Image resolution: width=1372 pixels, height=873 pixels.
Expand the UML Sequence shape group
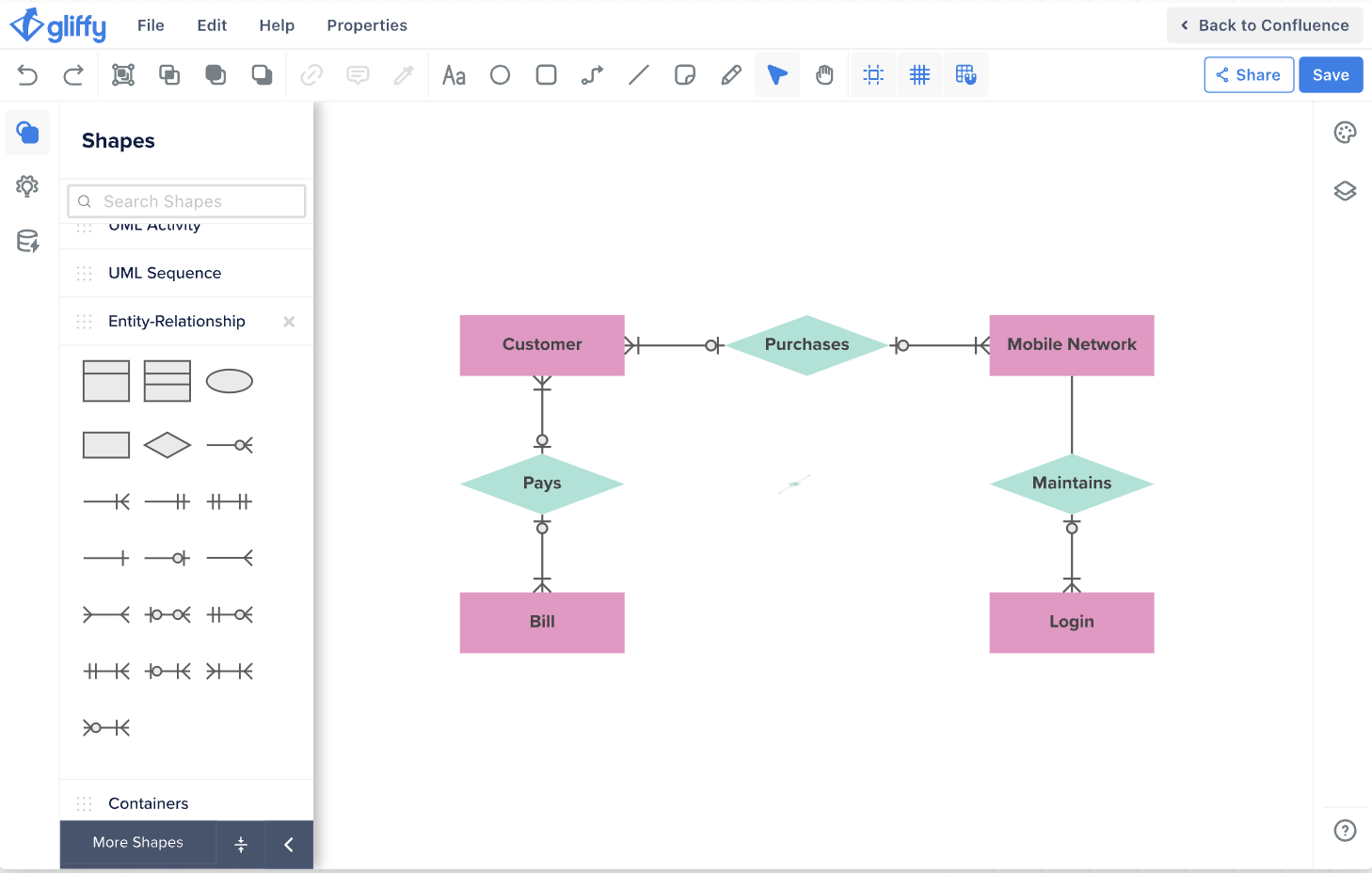coord(165,273)
